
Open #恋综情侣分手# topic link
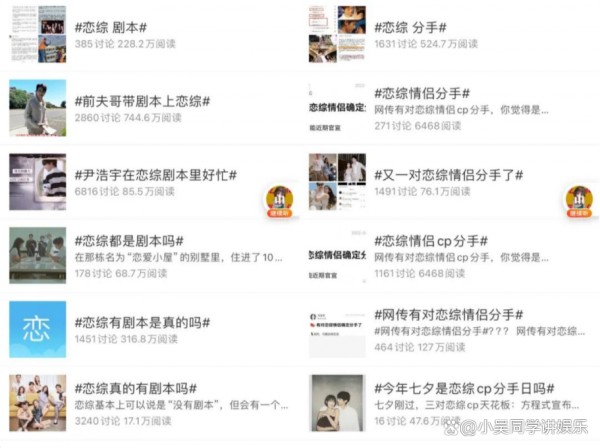tap(422, 93)
